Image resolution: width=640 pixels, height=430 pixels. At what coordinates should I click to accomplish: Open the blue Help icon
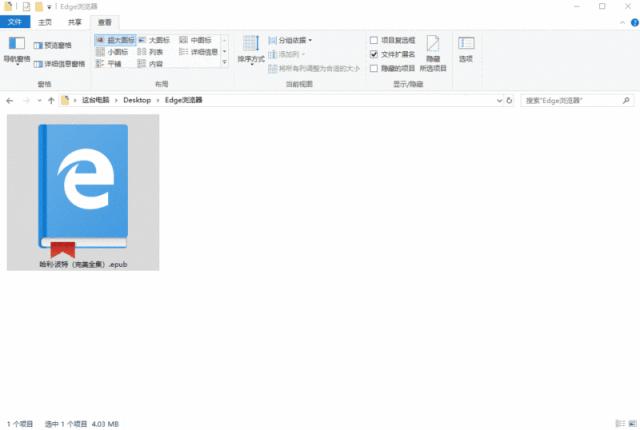[x=635, y=23]
